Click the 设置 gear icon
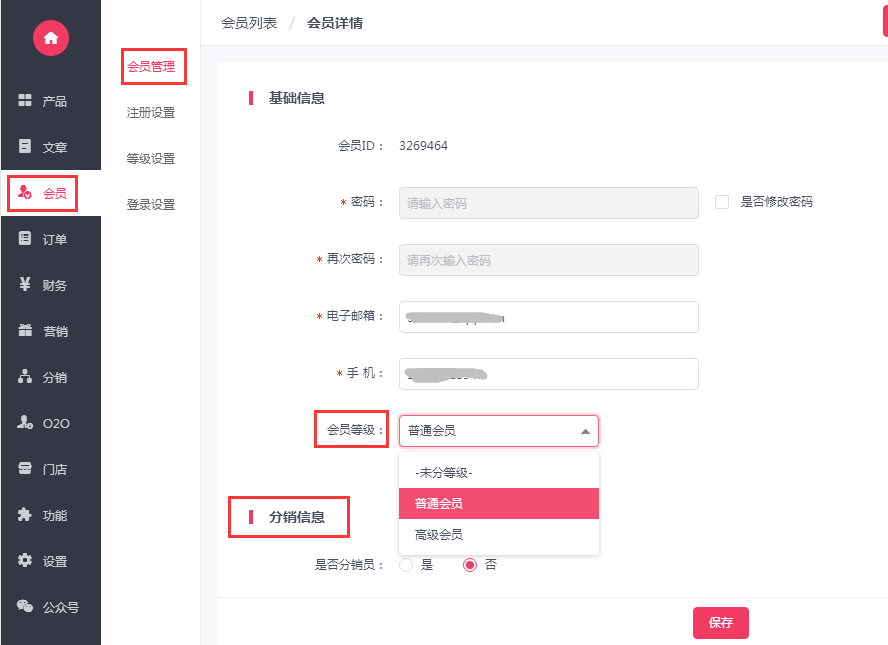The width and height of the screenshot is (888, 645). [25, 560]
